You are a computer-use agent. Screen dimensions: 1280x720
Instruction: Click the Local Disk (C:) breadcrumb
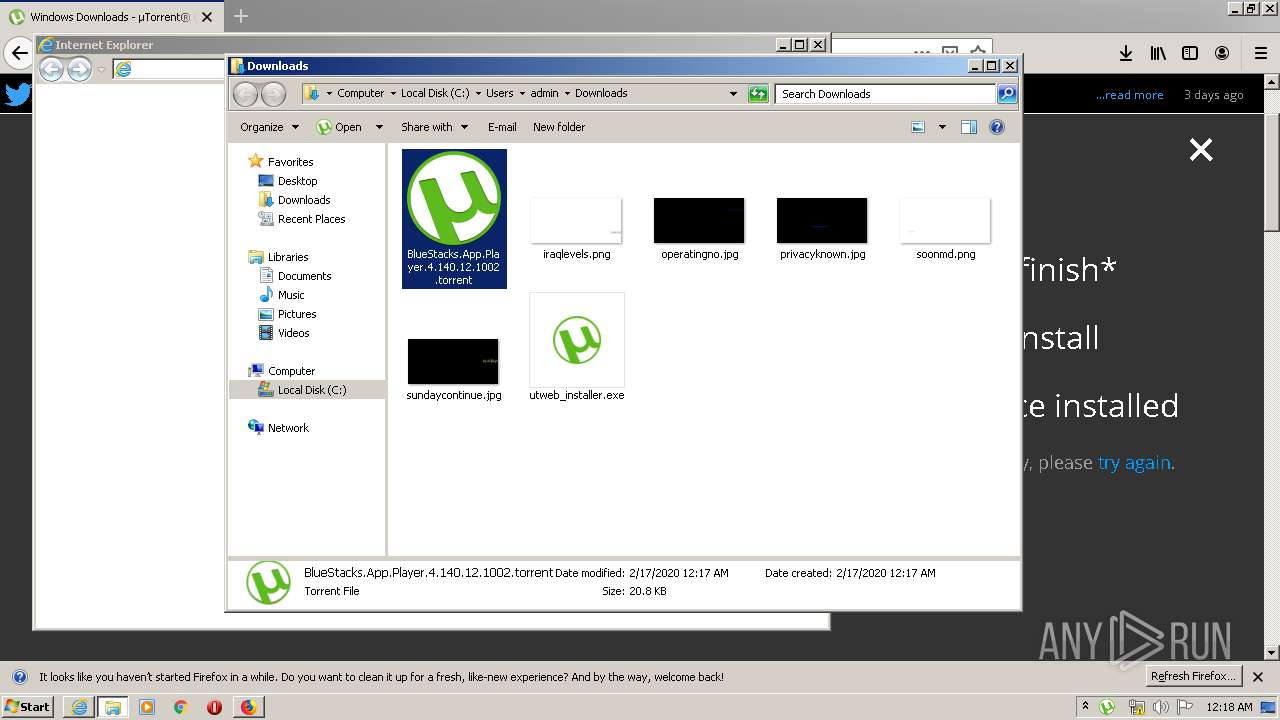click(435, 93)
